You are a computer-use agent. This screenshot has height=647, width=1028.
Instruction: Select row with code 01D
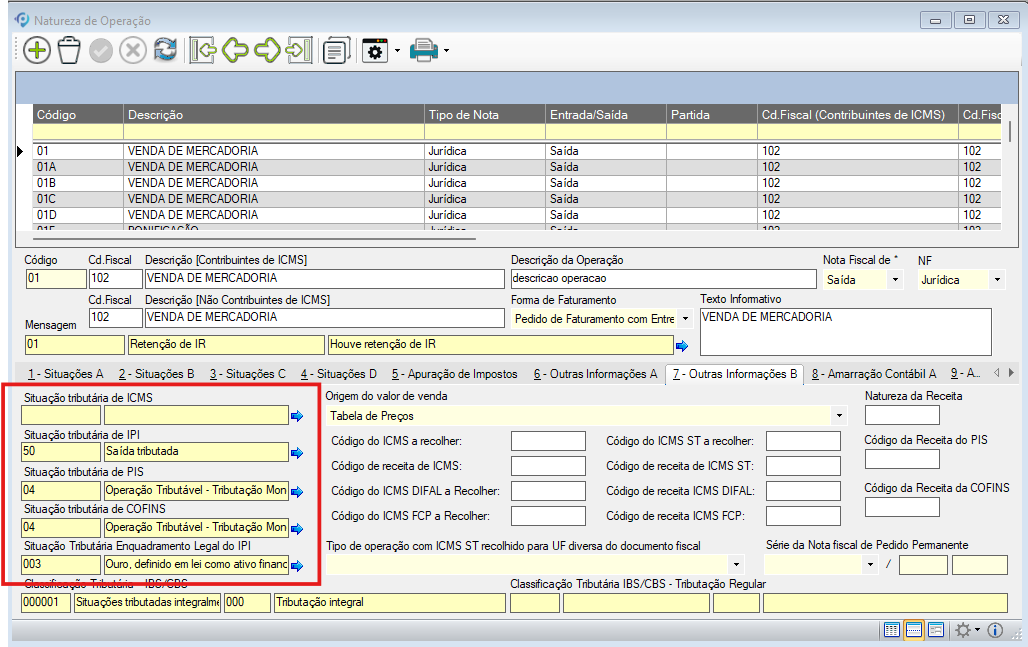coord(517,215)
